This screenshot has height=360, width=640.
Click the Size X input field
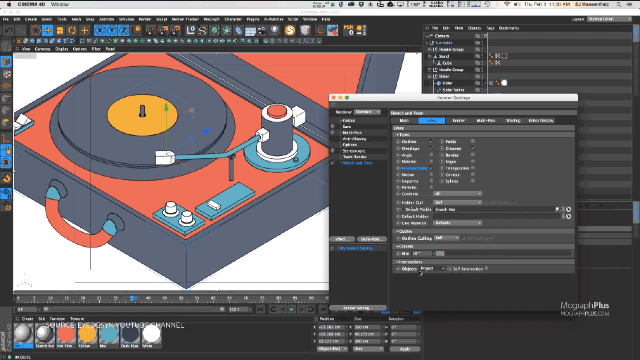367,327
